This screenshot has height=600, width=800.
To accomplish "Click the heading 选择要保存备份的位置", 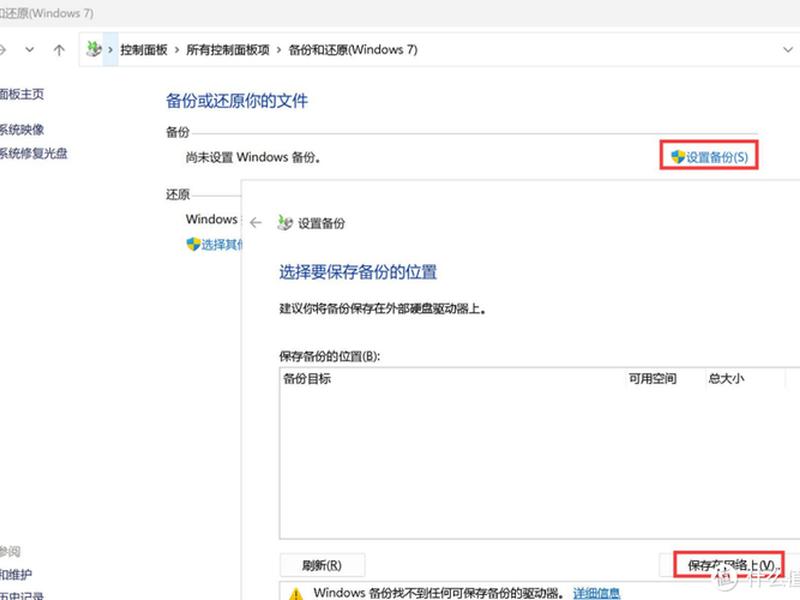I will coord(358,272).
